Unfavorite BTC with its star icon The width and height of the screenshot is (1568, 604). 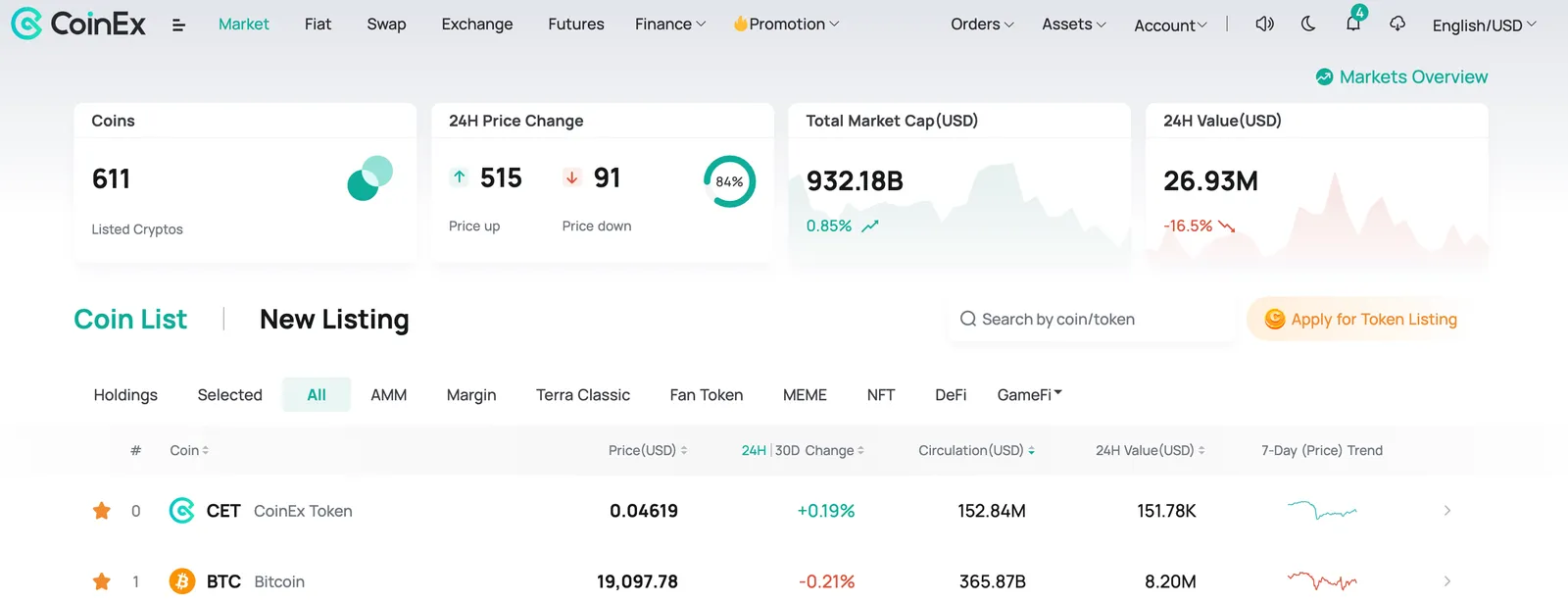102,581
